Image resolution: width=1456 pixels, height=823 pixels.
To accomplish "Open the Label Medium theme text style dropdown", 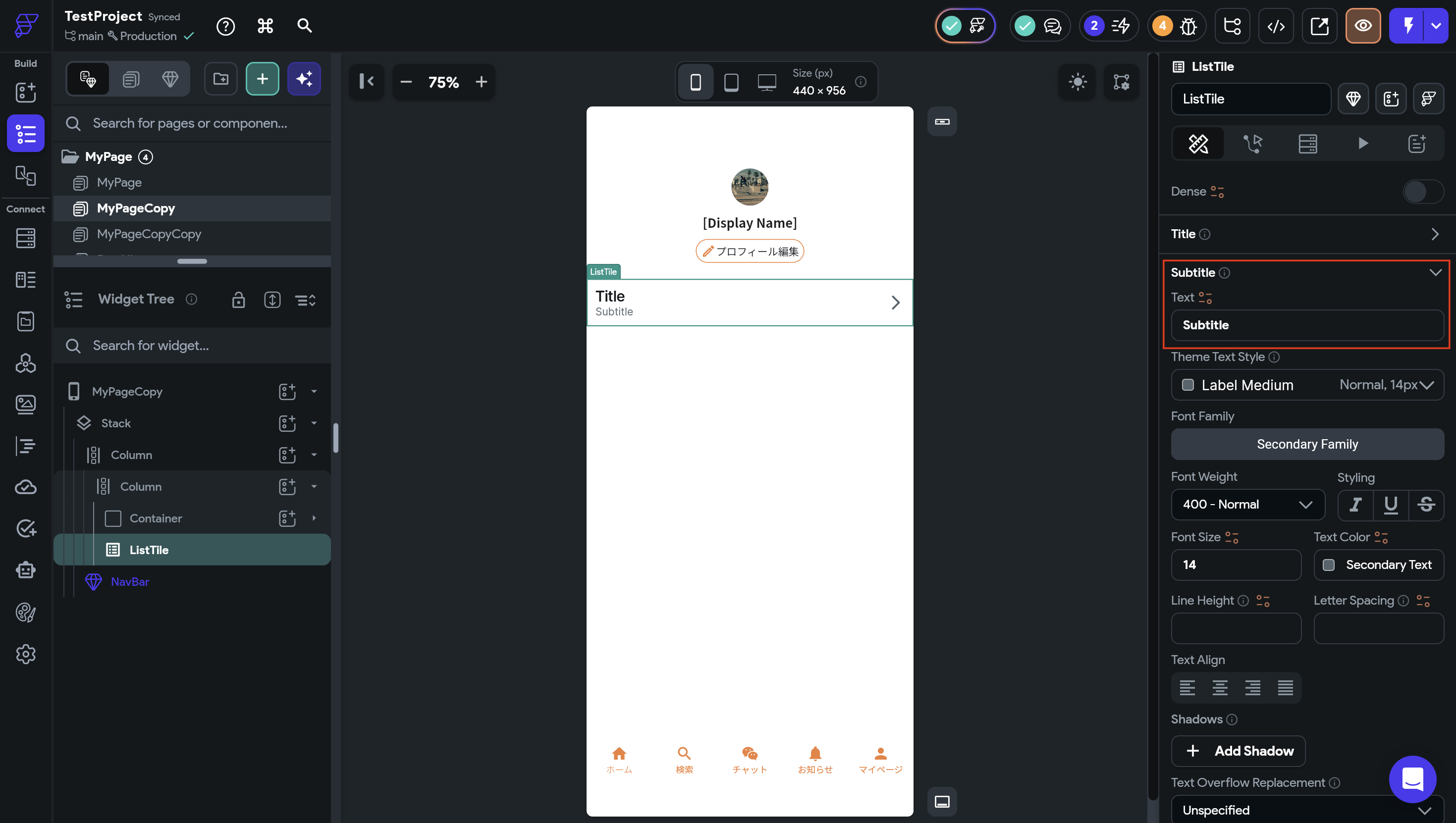I will (1307, 385).
